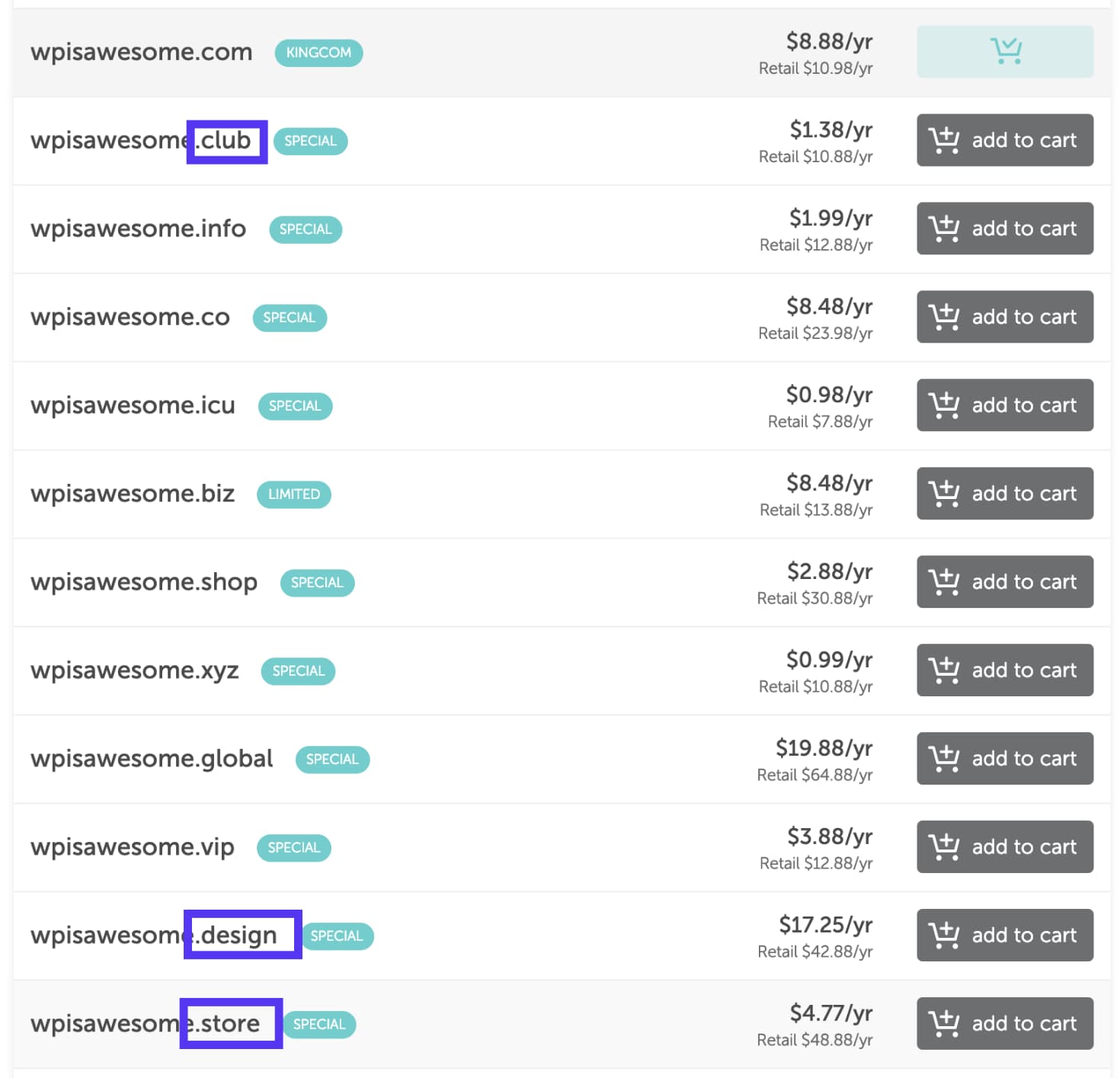Add wpisawesome.vip to the cart
Image resolution: width=1120 pixels, height=1078 pixels.
[x=1004, y=846]
